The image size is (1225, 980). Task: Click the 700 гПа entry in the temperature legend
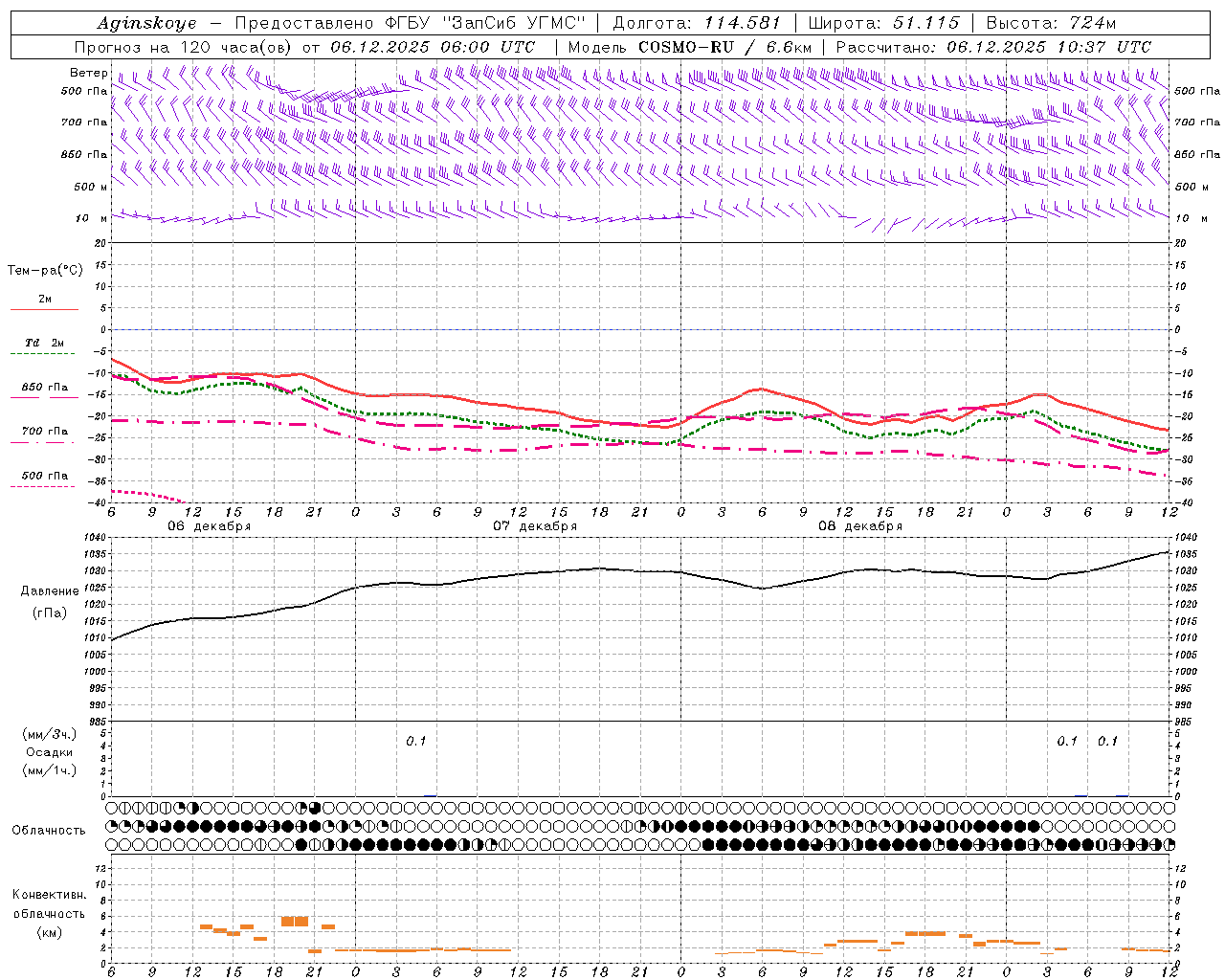pyautogui.click(x=45, y=432)
